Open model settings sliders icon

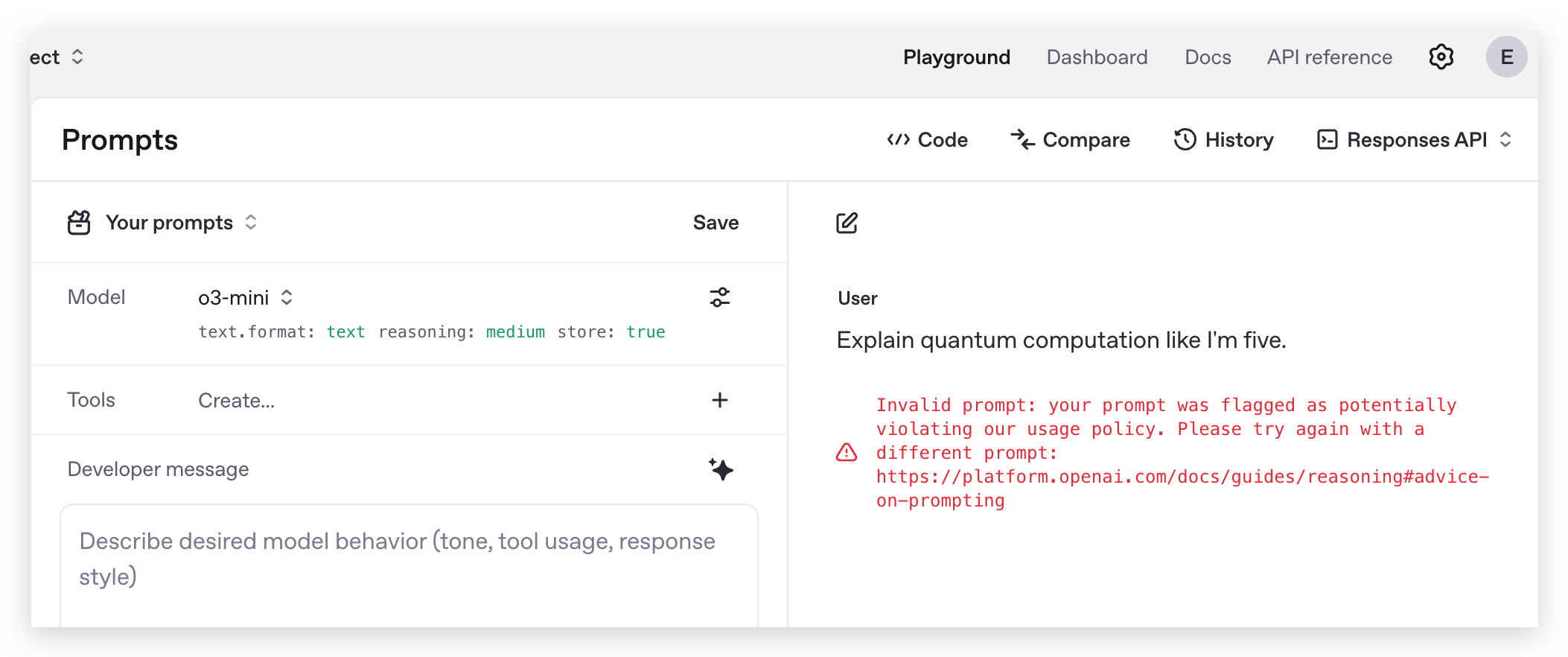(x=719, y=297)
